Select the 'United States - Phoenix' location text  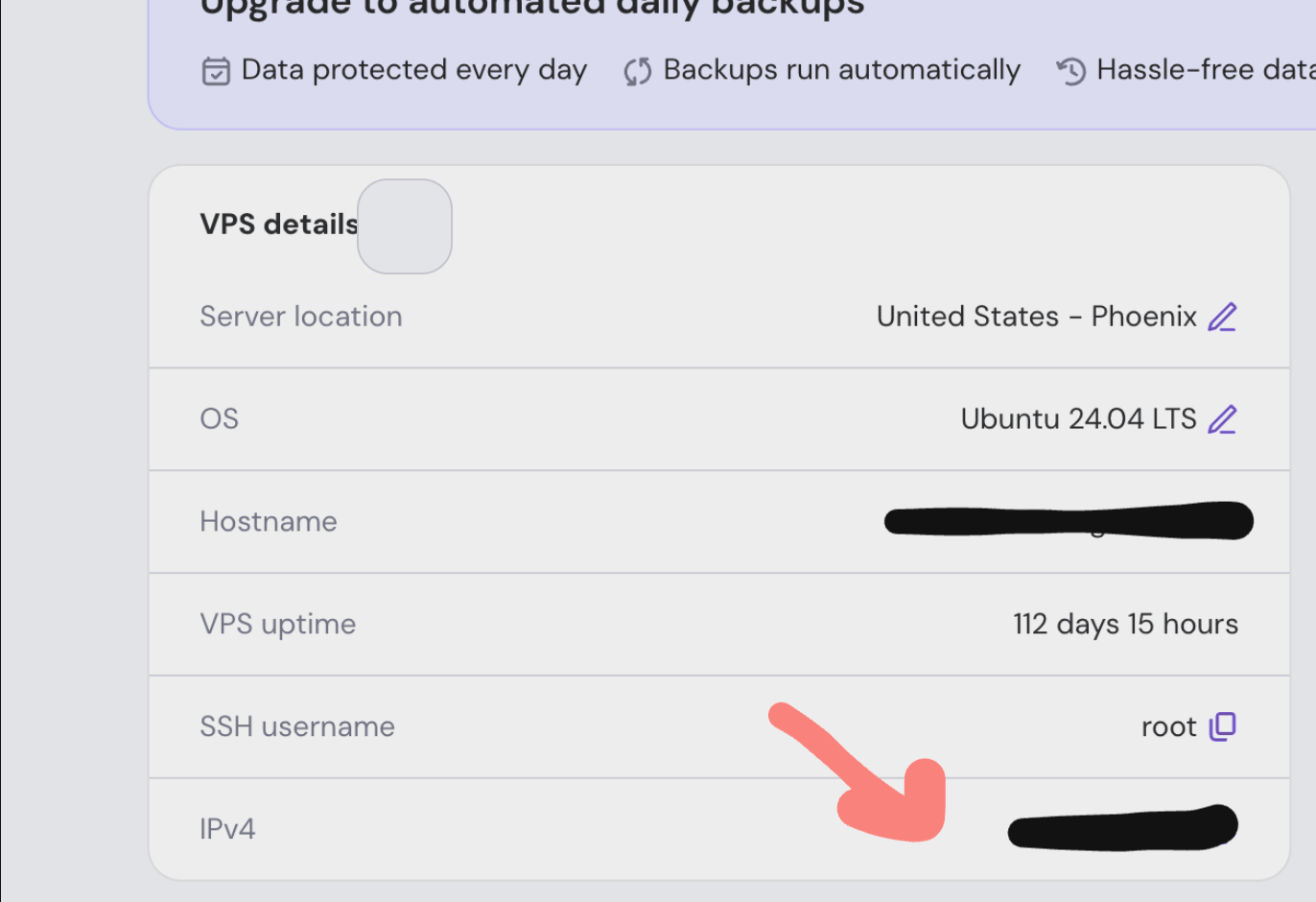(1036, 317)
